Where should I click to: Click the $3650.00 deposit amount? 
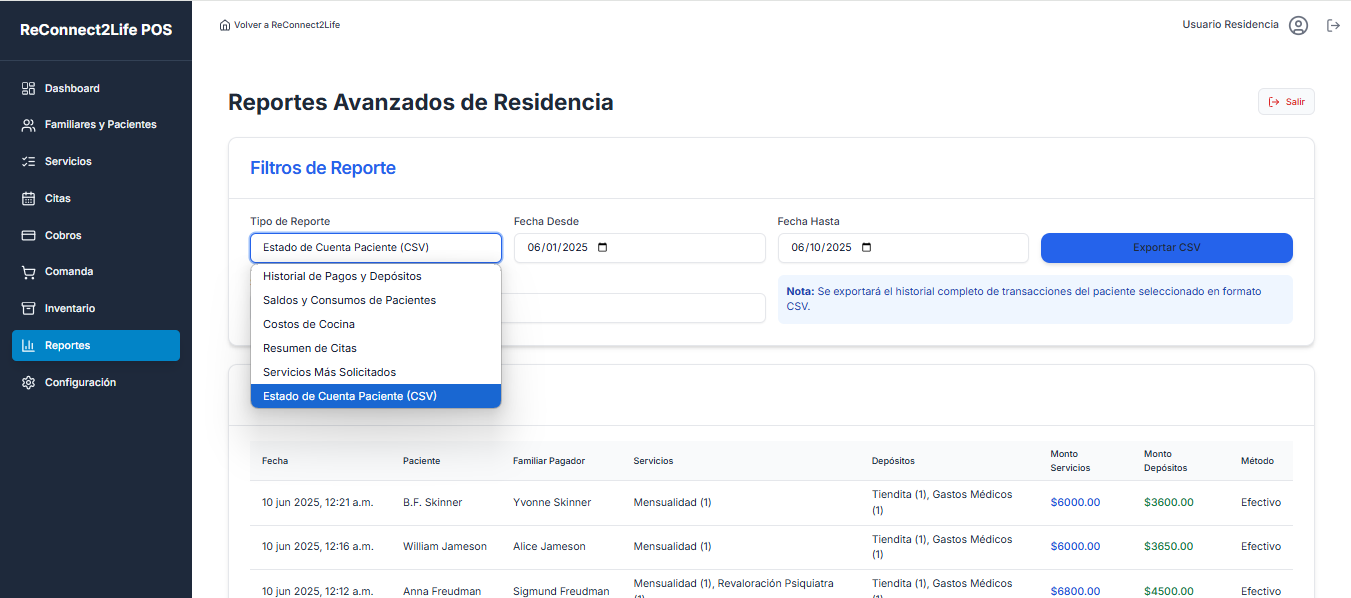(x=1169, y=546)
